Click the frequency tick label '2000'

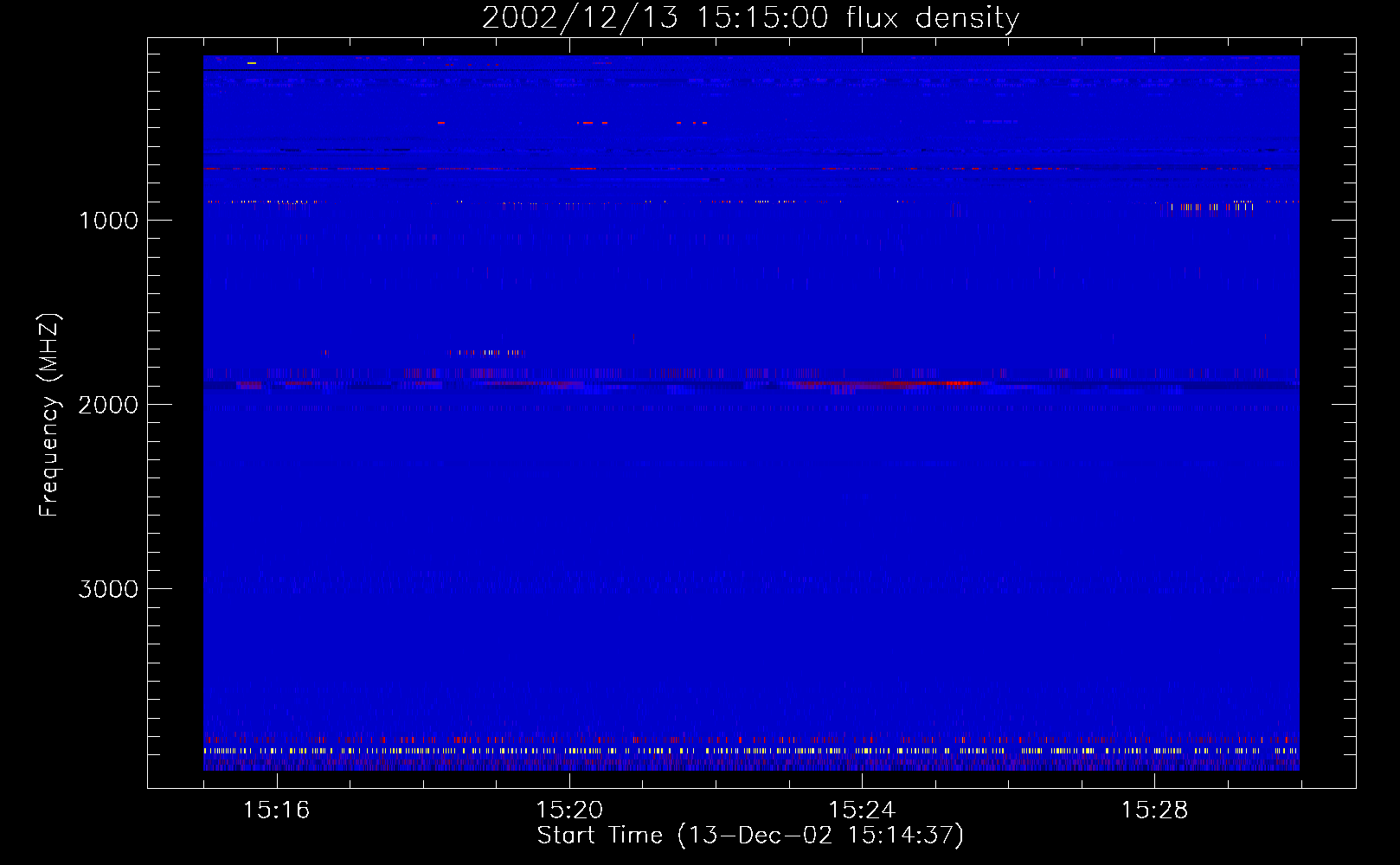click(108, 405)
